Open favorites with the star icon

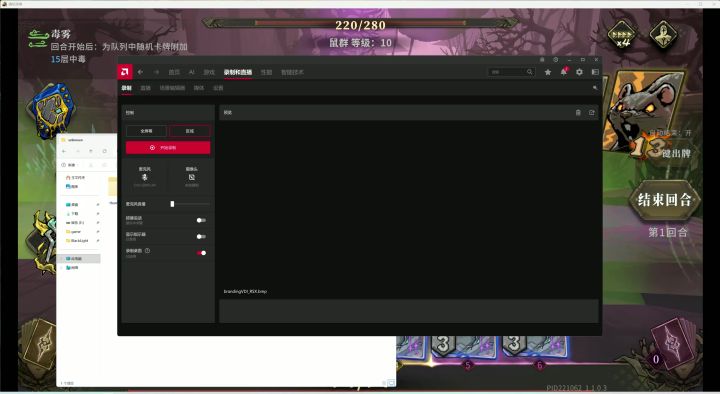[x=548, y=72]
